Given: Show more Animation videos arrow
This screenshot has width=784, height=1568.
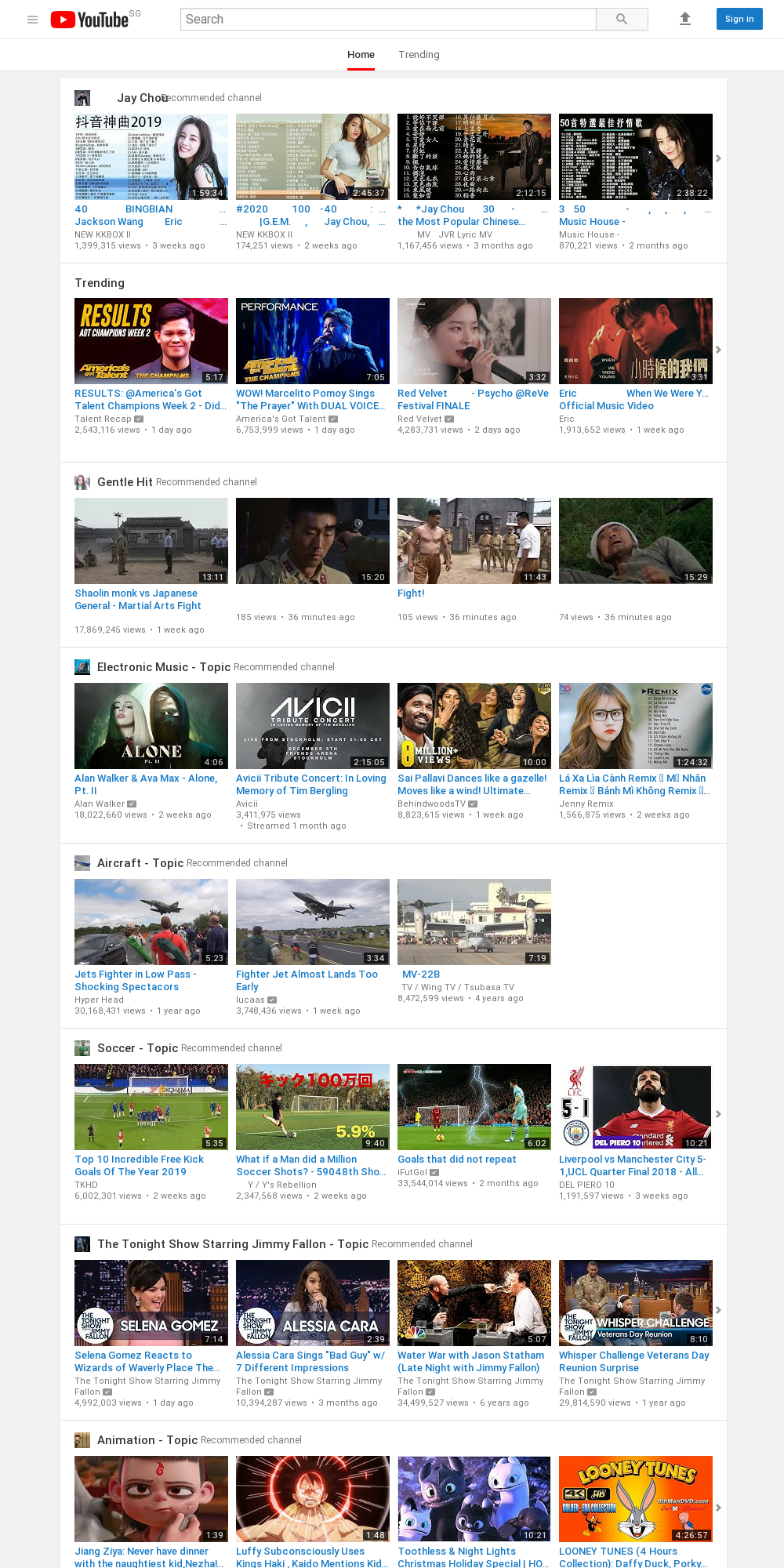Looking at the screenshot, I should click(718, 1508).
